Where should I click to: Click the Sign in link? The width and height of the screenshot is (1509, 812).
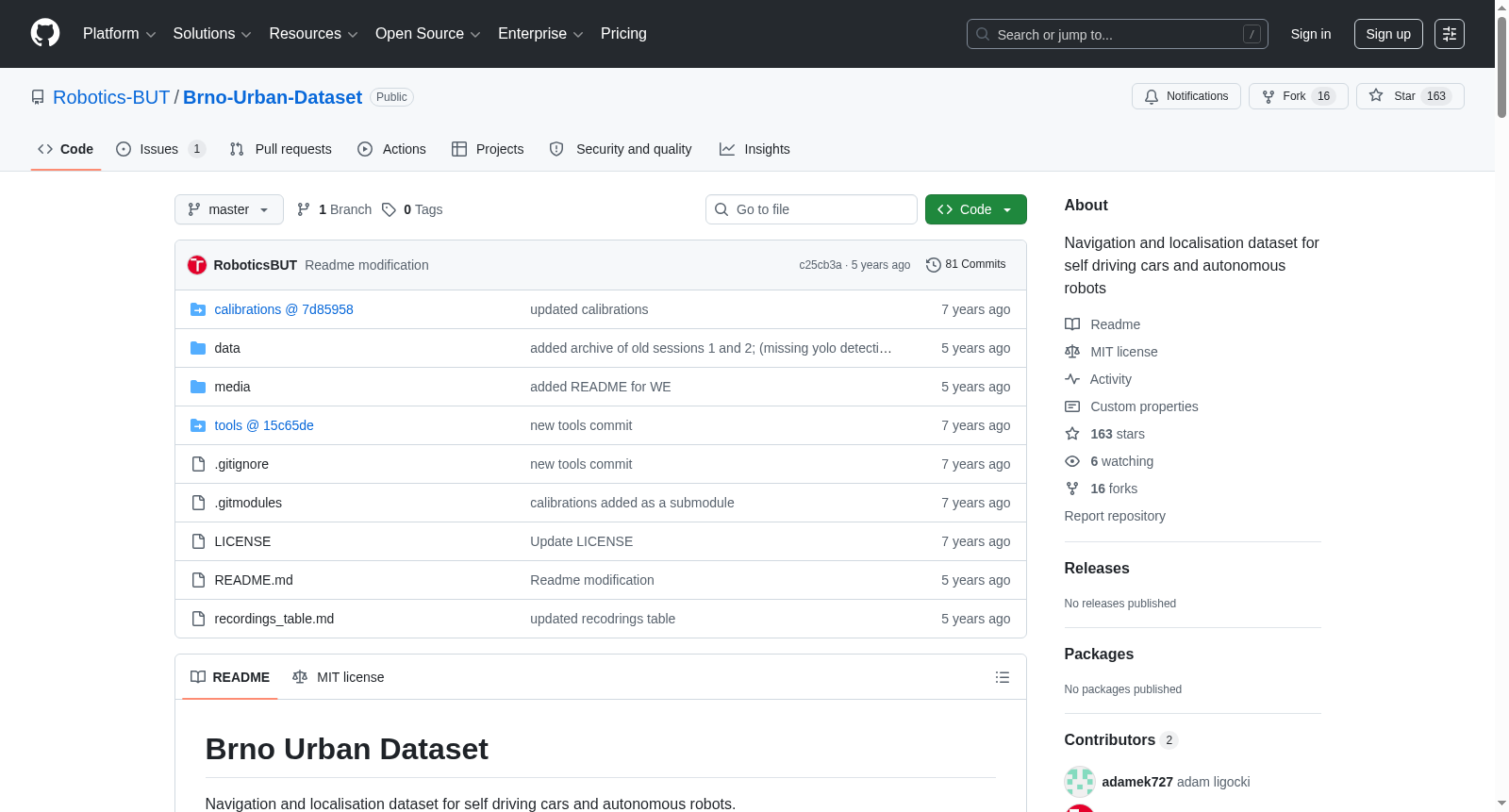tap(1311, 34)
